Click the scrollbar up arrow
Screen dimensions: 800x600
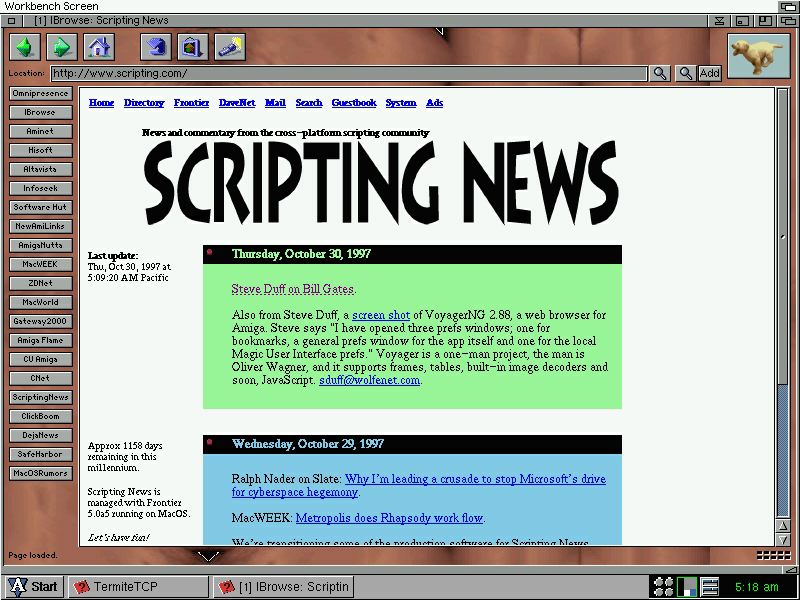pyautogui.click(x=783, y=524)
